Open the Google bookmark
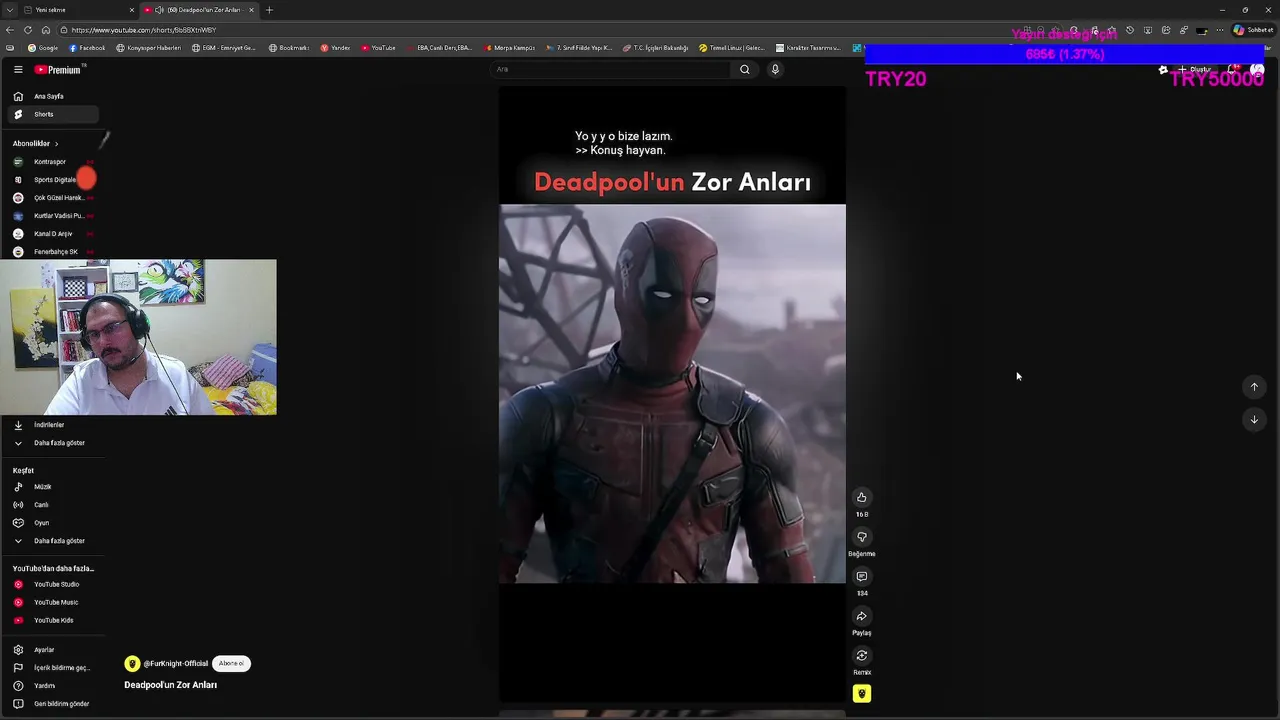This screenshot has width=1280, height=720. click(43, 48)
